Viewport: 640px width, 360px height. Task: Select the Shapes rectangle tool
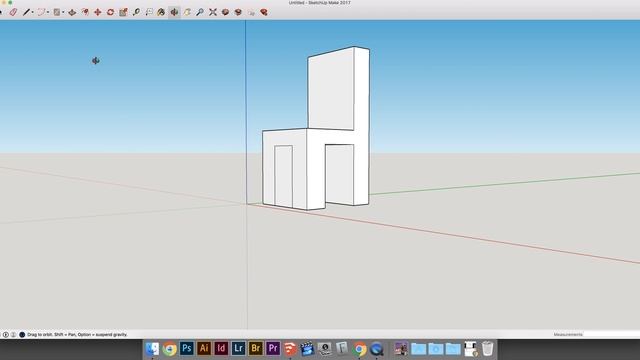click(x=57, y=12)
